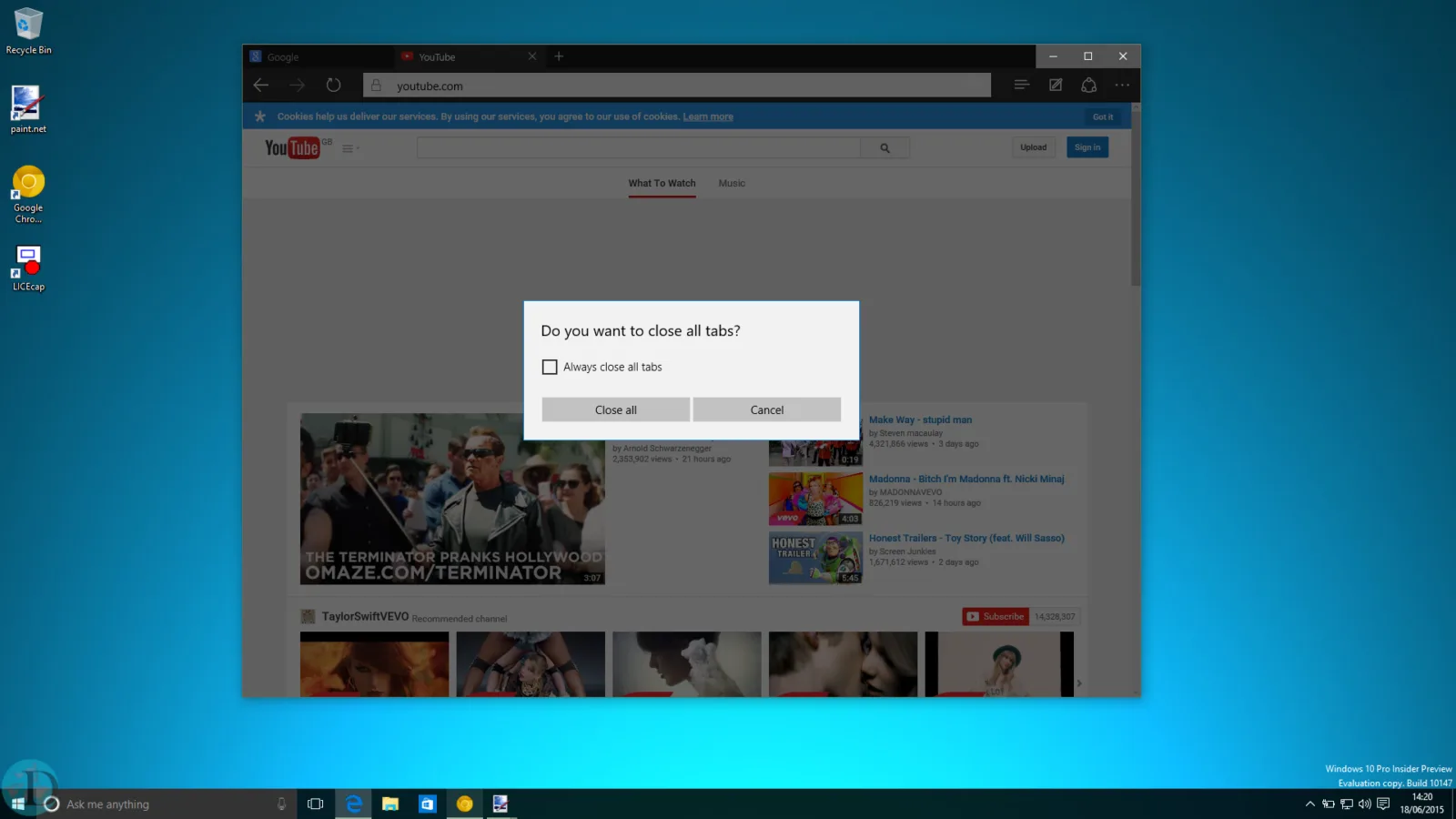Click the Upload button
Screen dimensions: 1456x819
1034,147
